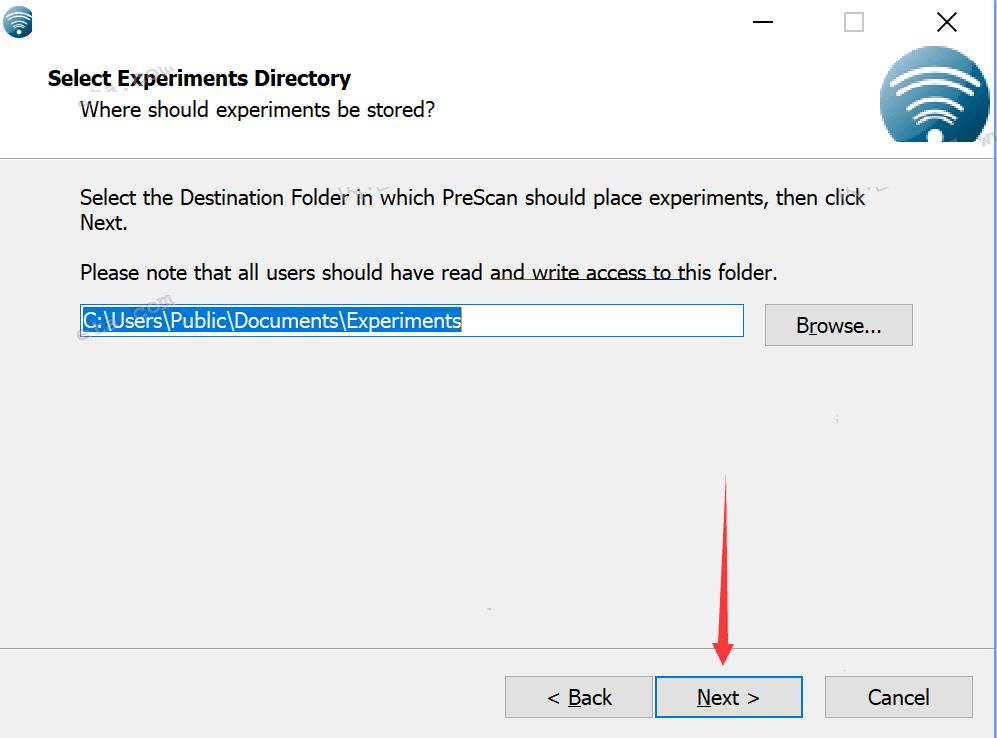The image size is (997, 738).
Task: Click the "Select Experiments Directory" heading
Action: (199, 78)
